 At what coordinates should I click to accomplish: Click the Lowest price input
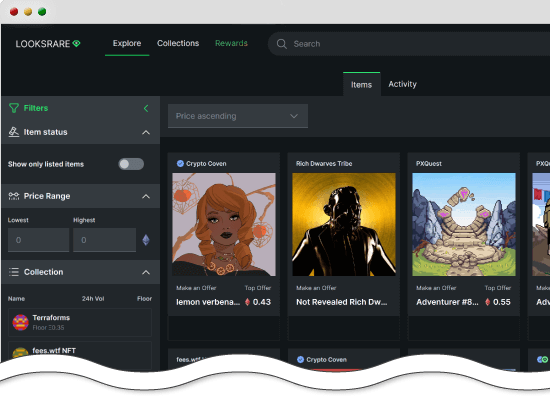click(x=38, y=240)
